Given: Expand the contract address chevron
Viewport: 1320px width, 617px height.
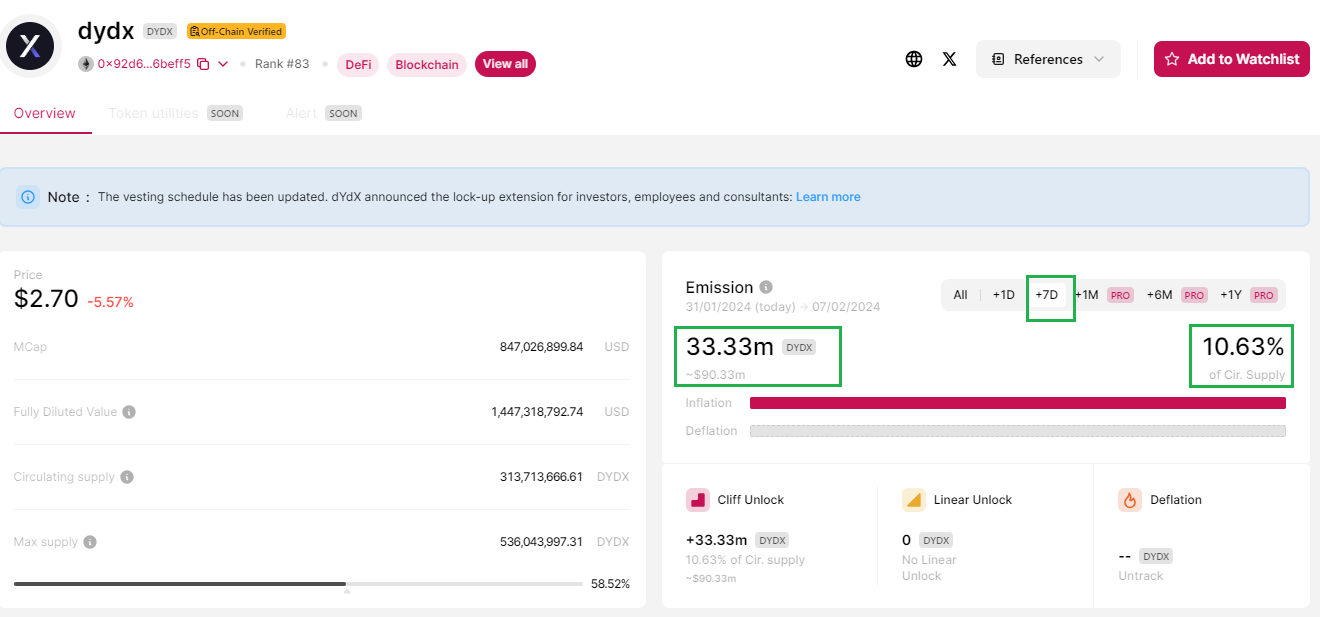Looking at the screenshot, I should [x=223, y=64].
